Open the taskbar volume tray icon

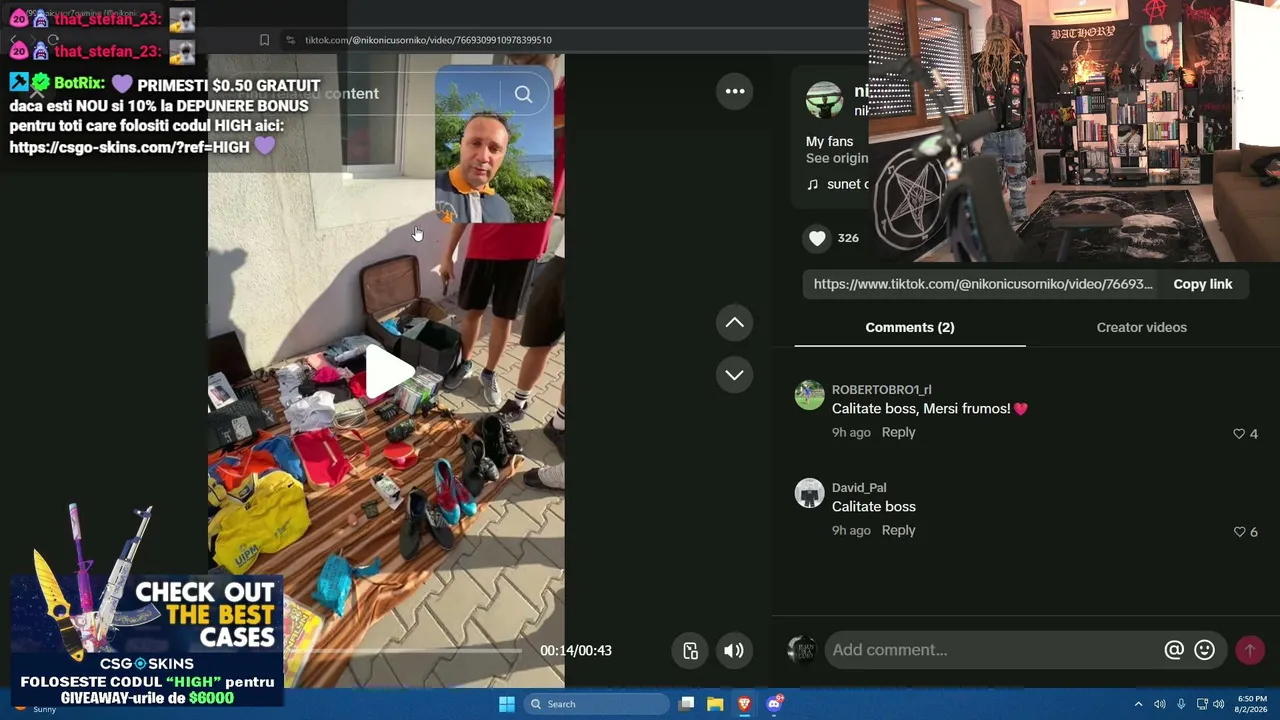(1218, 704)
